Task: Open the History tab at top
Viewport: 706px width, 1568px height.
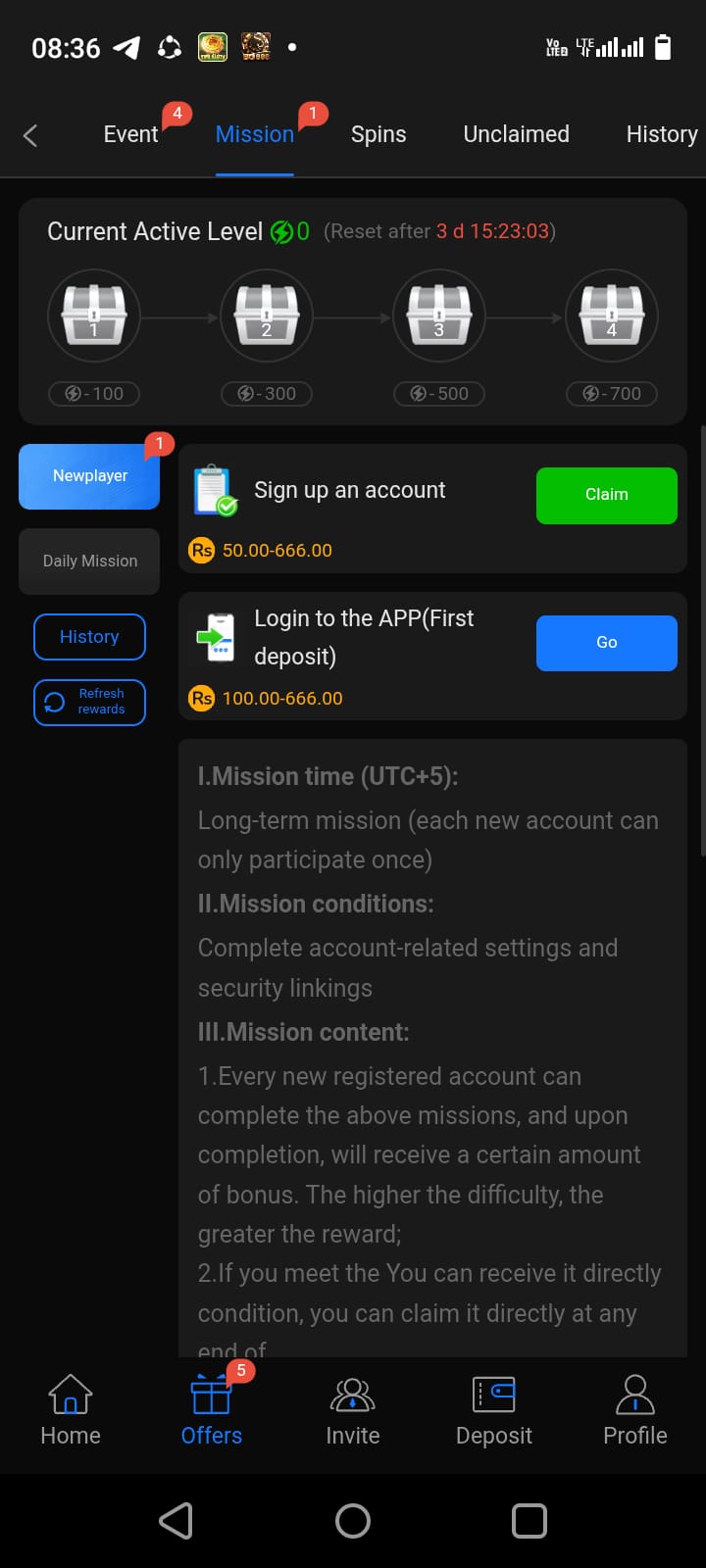Action: point(662,134)
